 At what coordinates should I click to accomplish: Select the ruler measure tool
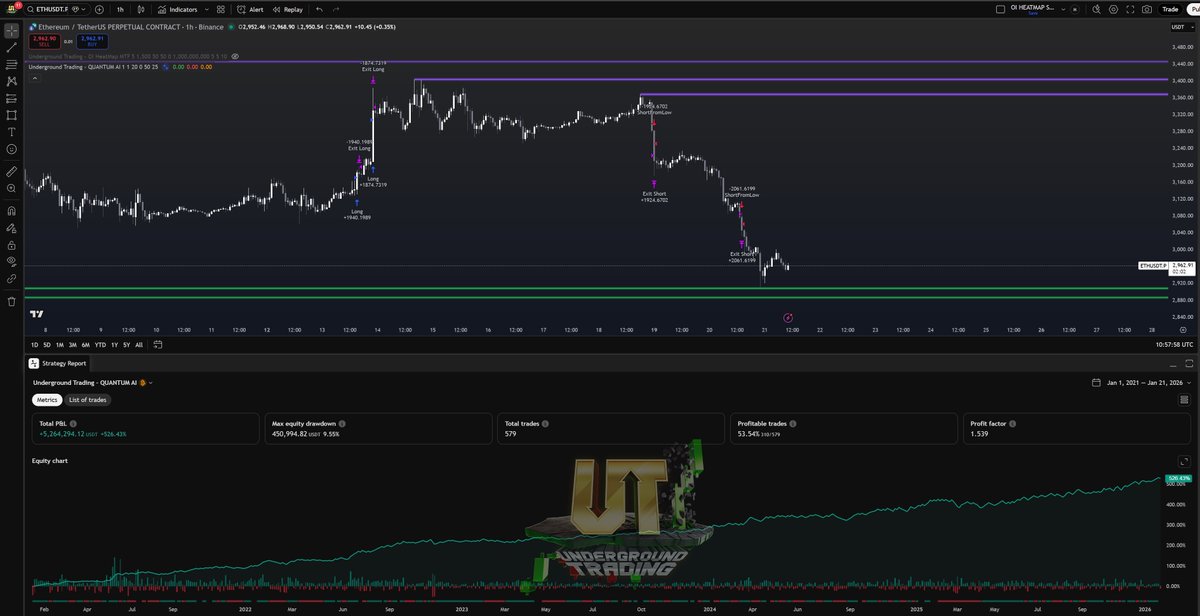(x=11, y=170)
